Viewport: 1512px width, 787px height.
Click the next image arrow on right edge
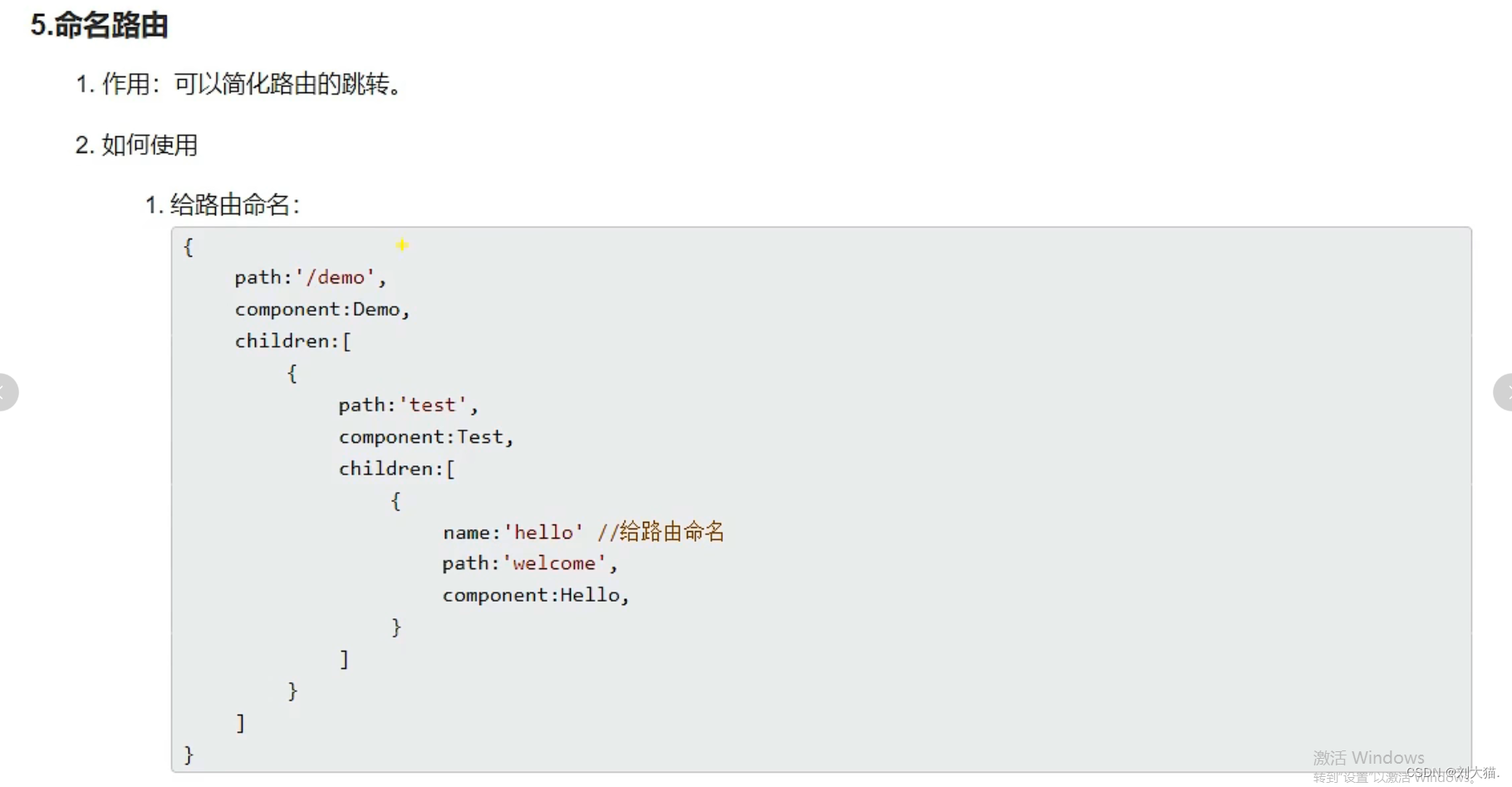[x=1505, y=392]
